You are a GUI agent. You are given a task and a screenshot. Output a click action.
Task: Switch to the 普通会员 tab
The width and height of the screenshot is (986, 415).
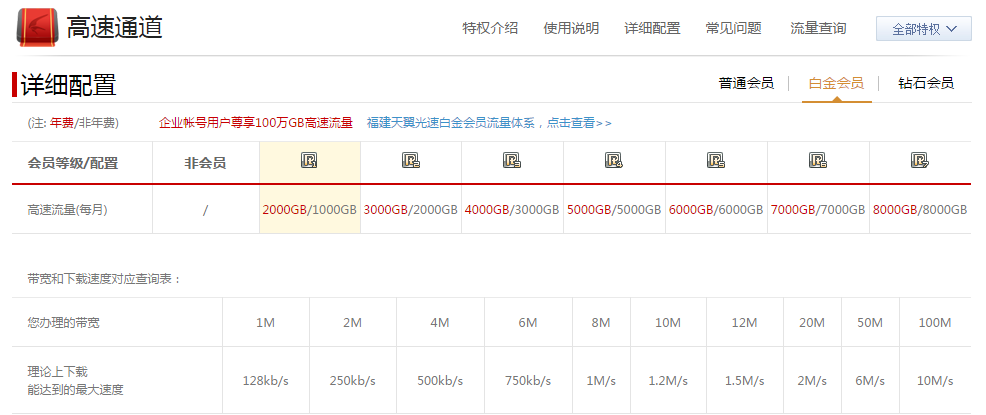click(746, 83)
